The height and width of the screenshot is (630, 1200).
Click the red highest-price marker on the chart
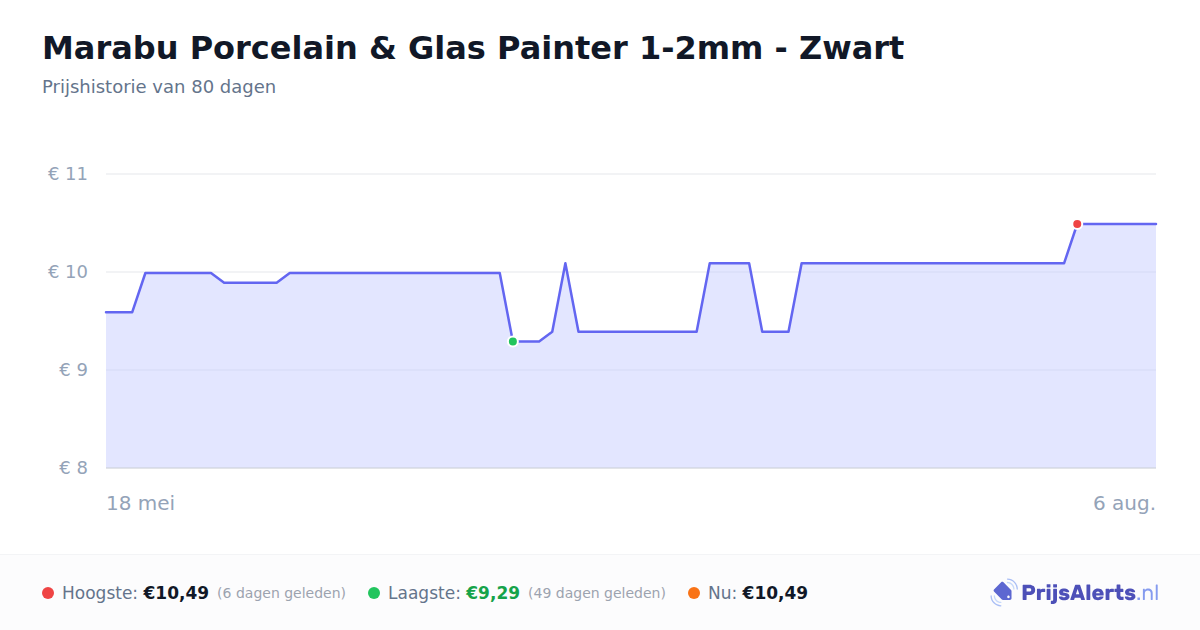(x=1077, y=224)
